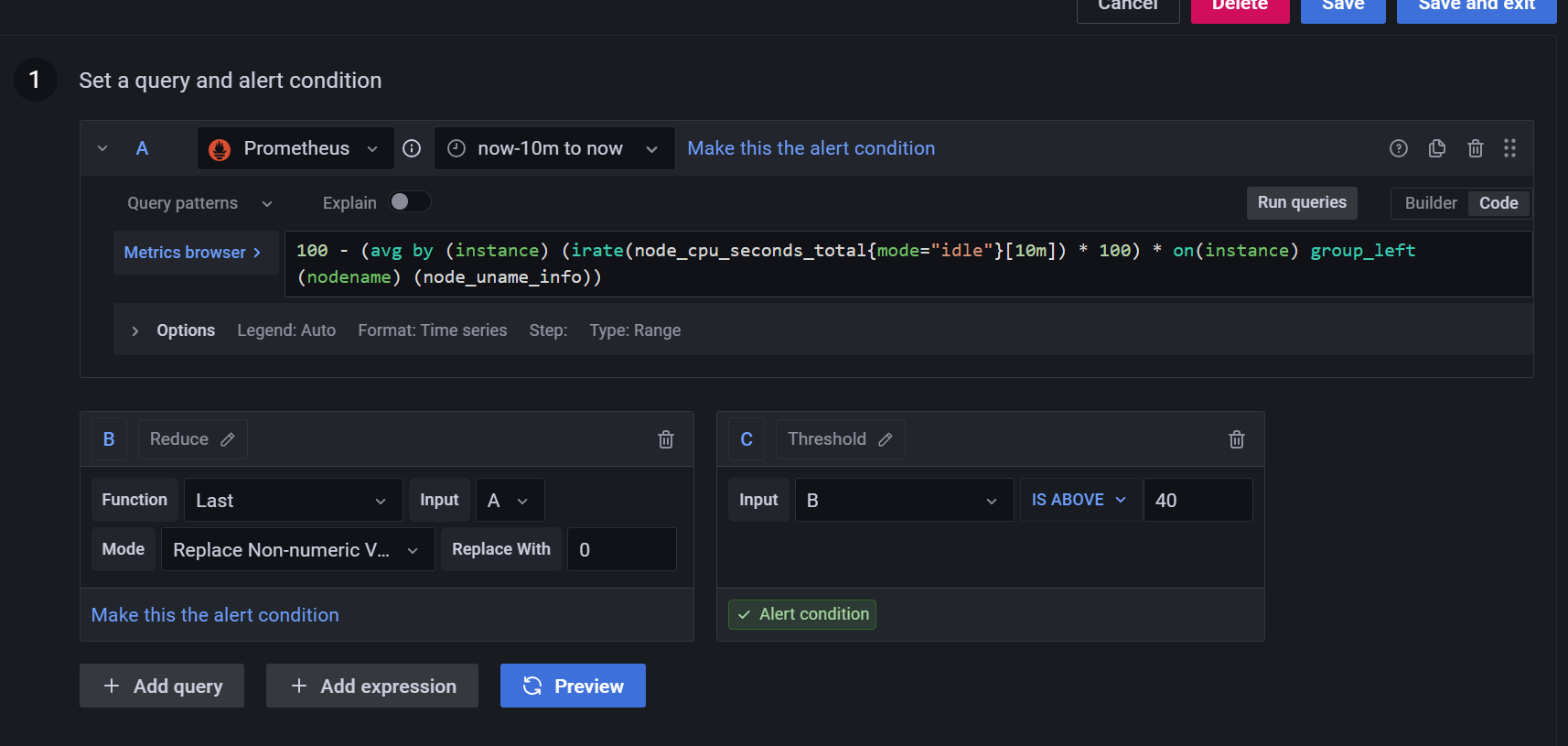Open query A help icon
This screenshot has width=1568, height=746.
(1398, 148)
